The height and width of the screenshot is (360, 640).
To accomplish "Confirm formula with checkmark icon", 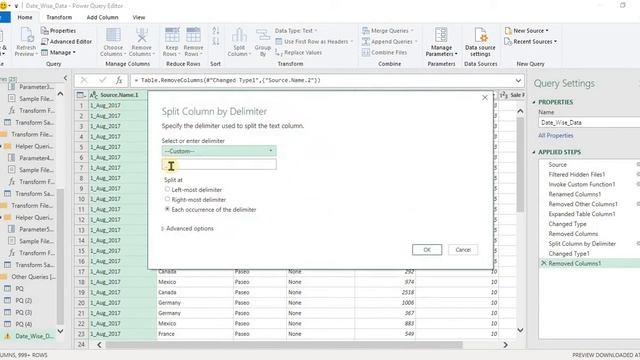I will (102, 80).
